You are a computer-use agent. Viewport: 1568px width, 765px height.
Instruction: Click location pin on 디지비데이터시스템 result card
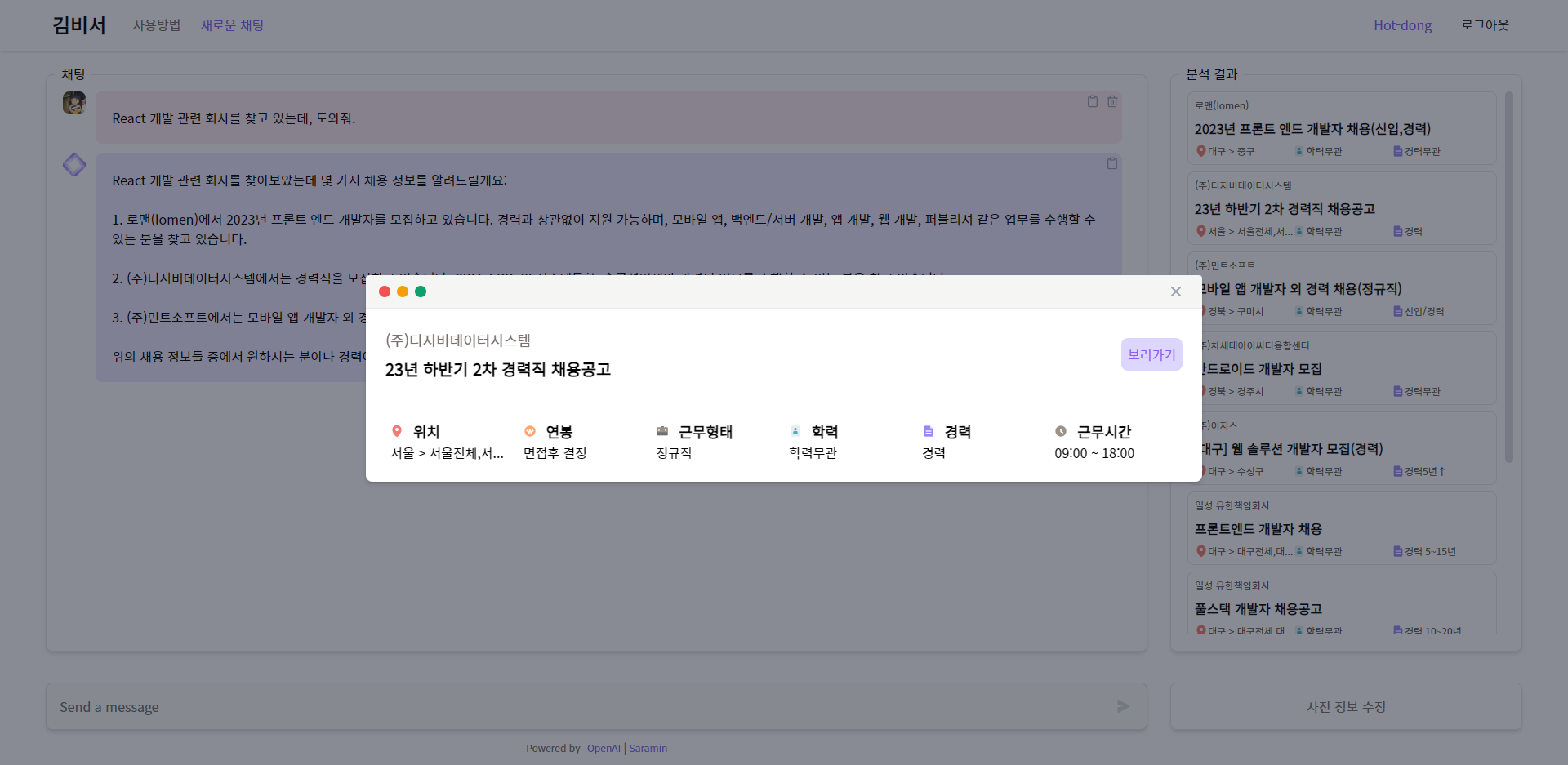coord(1201,231)
